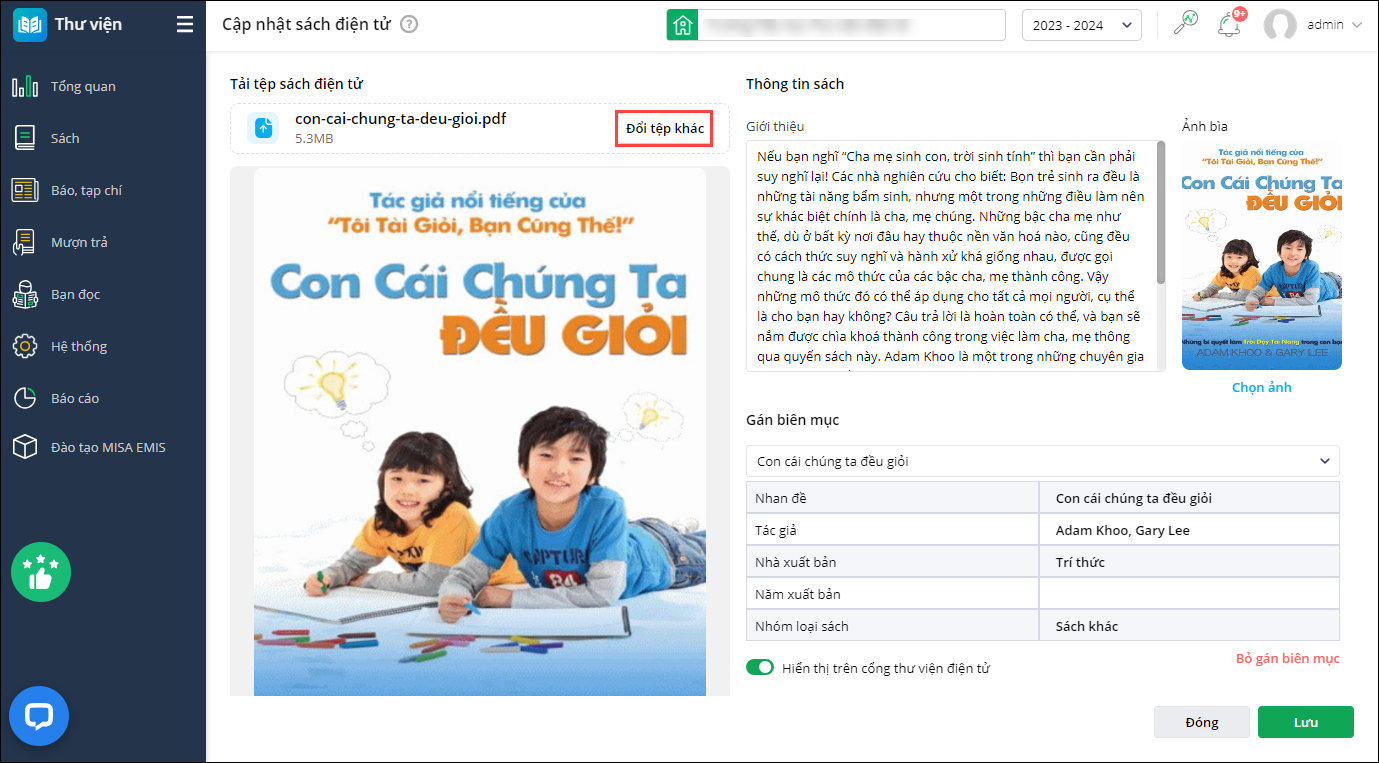Image resolution: width=1379 pixels, height=763 pixels.
Task: Toggle display on digital library portal switch
Action: click(x=761, y=667)
